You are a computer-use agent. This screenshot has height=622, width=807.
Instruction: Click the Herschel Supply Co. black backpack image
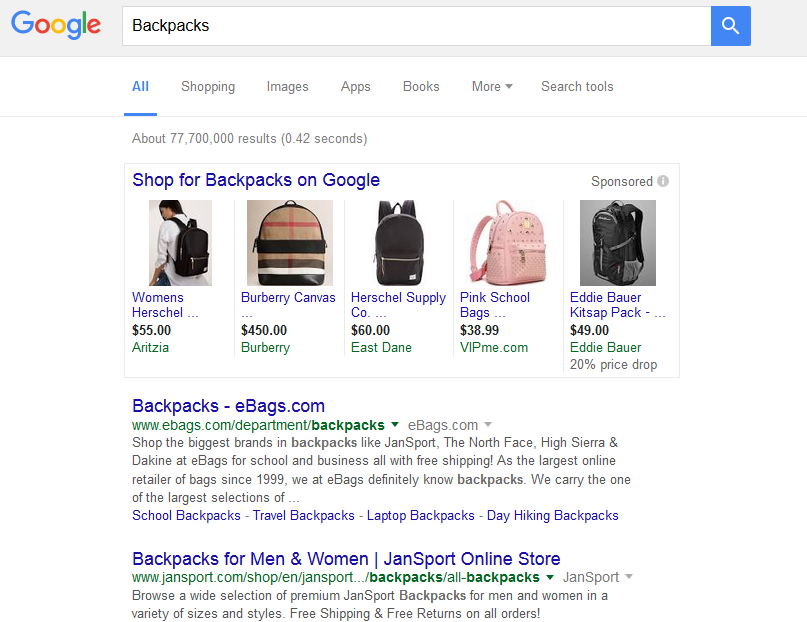(399, 243)
